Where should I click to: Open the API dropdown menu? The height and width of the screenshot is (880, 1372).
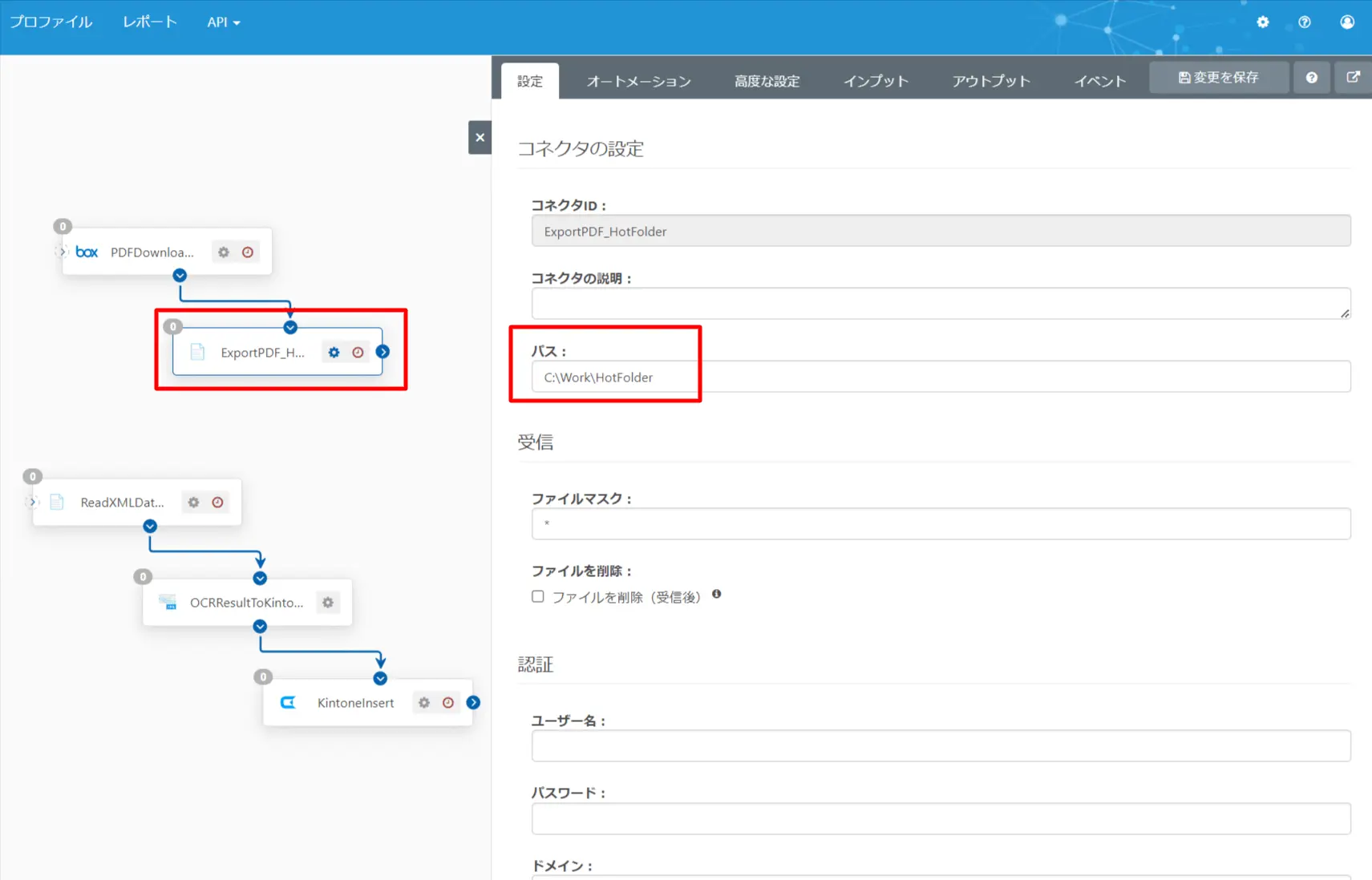[224, 22]
